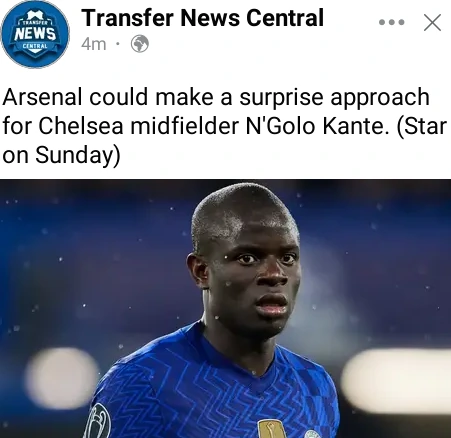Click the NEWS shield text inside page logo
Viewport: 451px width, 438px height.
pos(35,33)
